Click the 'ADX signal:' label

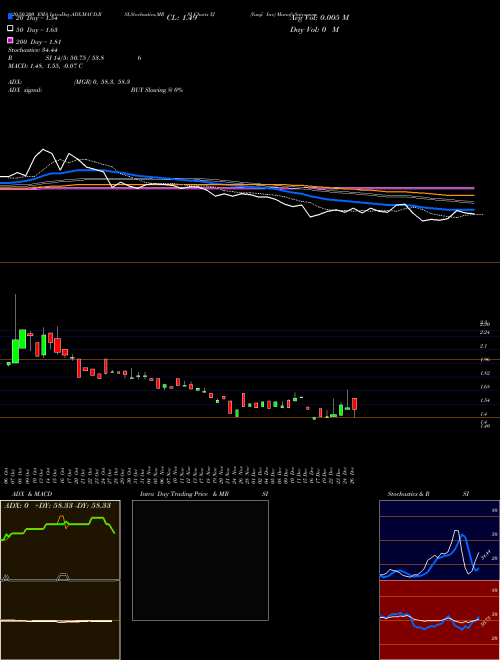[x=25, y=90]
